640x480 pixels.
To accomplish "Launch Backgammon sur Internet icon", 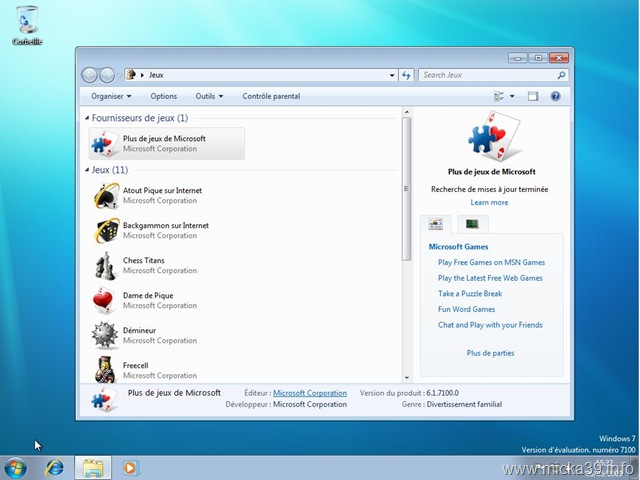I will coord(106,231).
